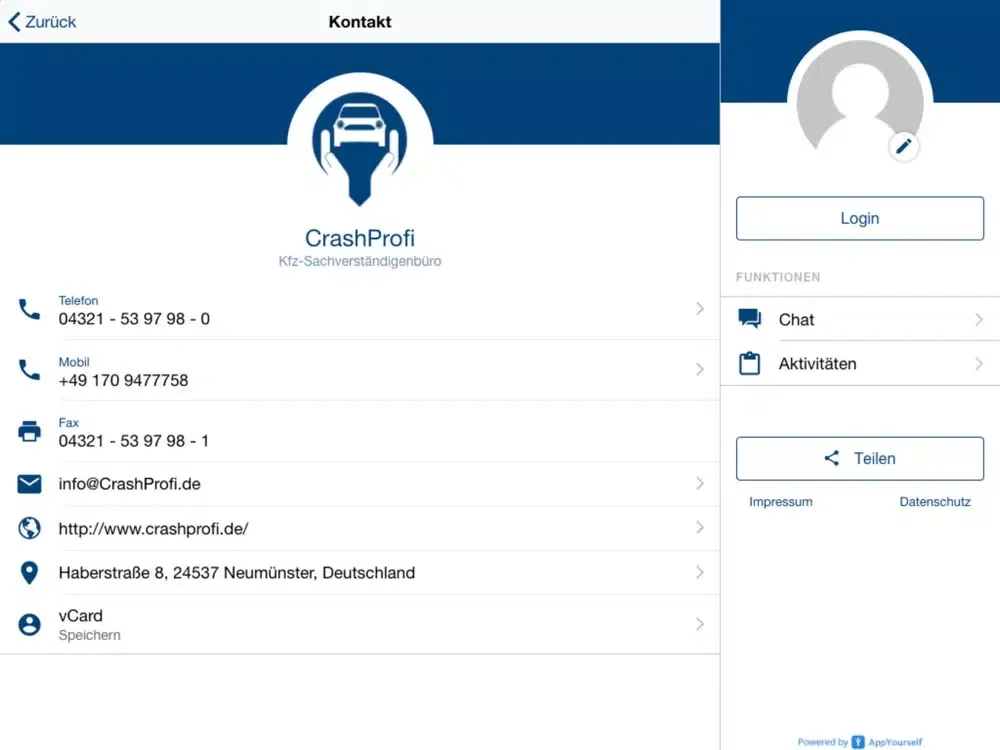Click the address location pin icon
This screenshot has width=1000, height=750.
click(x=29, y=573)
